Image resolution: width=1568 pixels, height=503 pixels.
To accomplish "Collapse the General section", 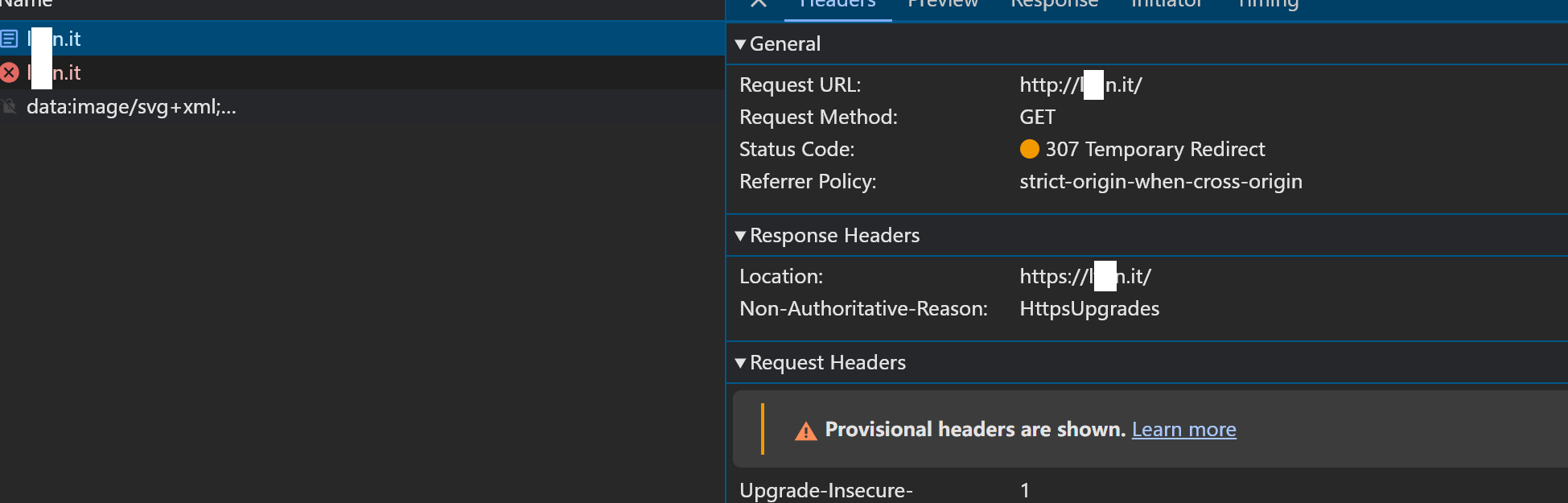I will tap(740, 44).
